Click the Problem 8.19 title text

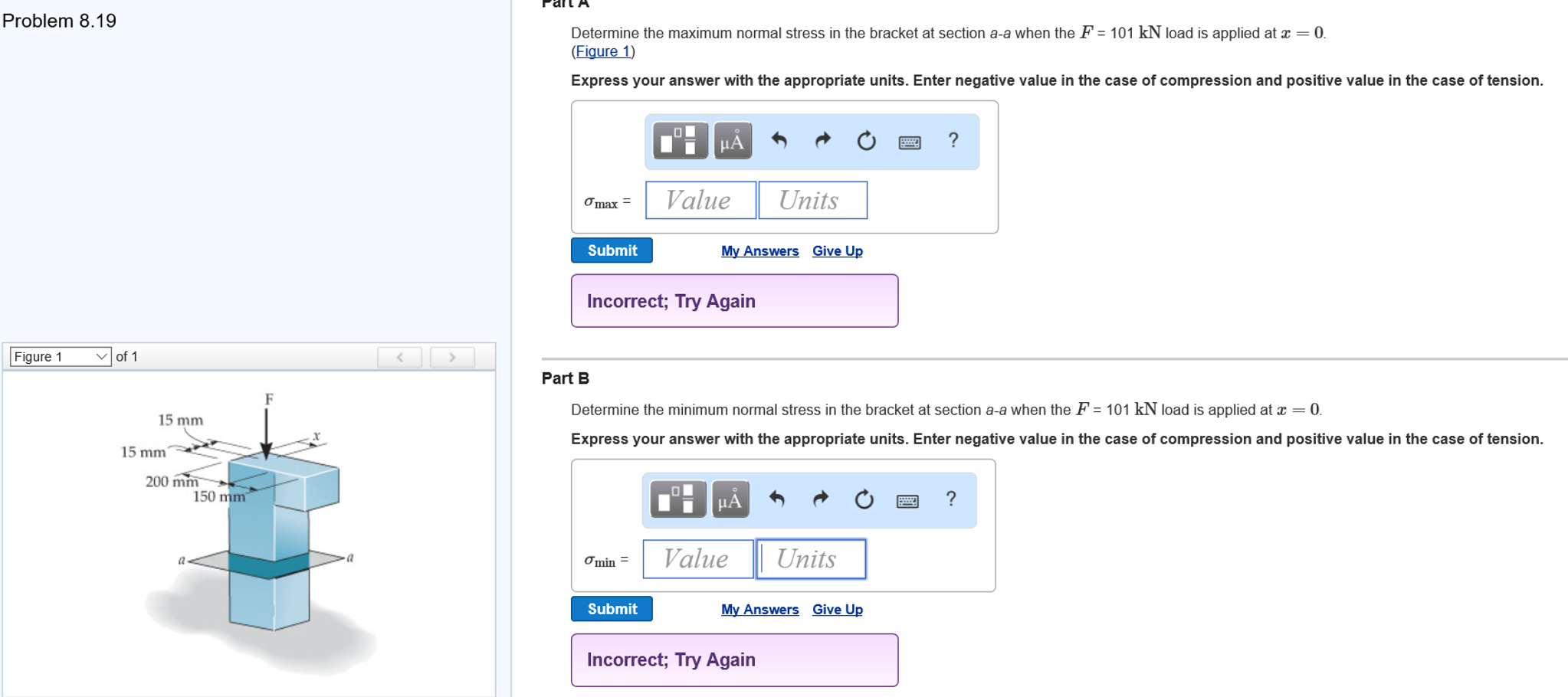pos(59,21)
